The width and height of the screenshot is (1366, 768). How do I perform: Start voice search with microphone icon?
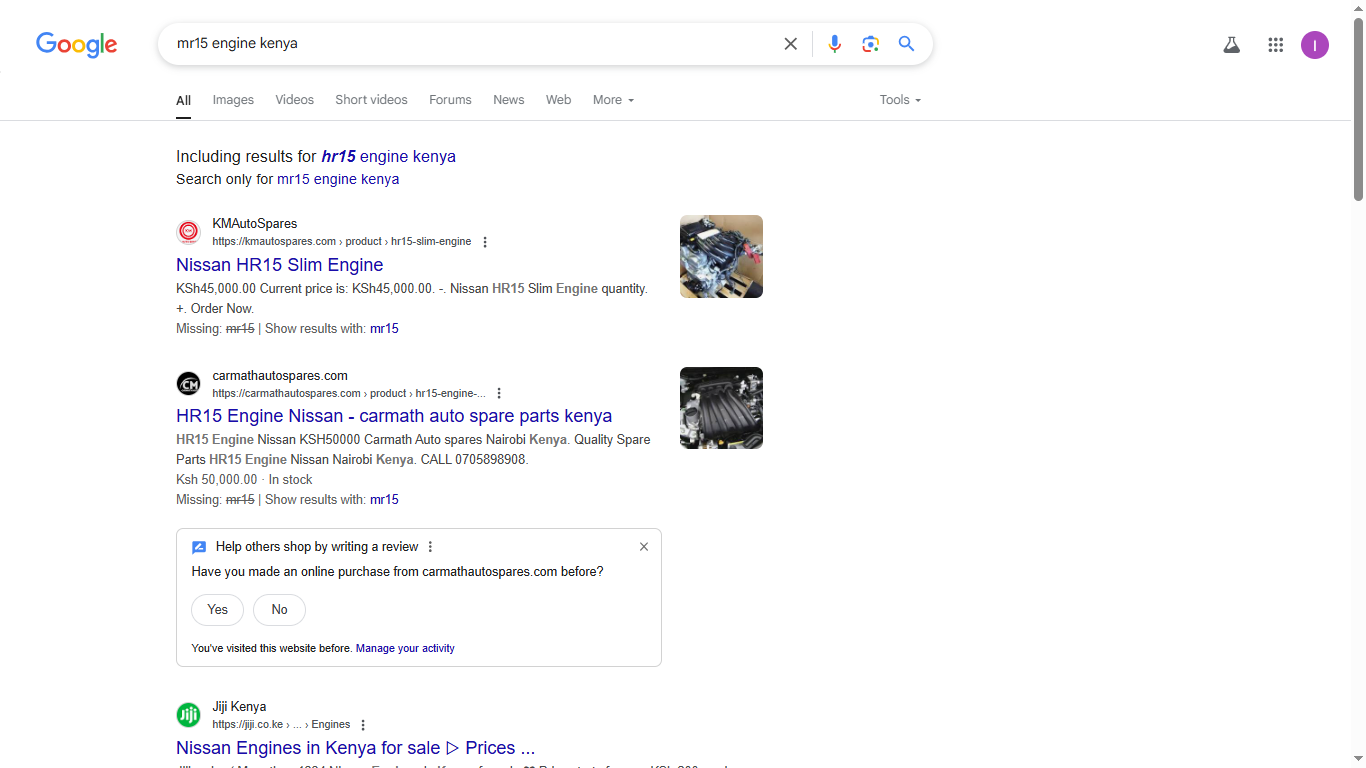[x=835, y=44]
